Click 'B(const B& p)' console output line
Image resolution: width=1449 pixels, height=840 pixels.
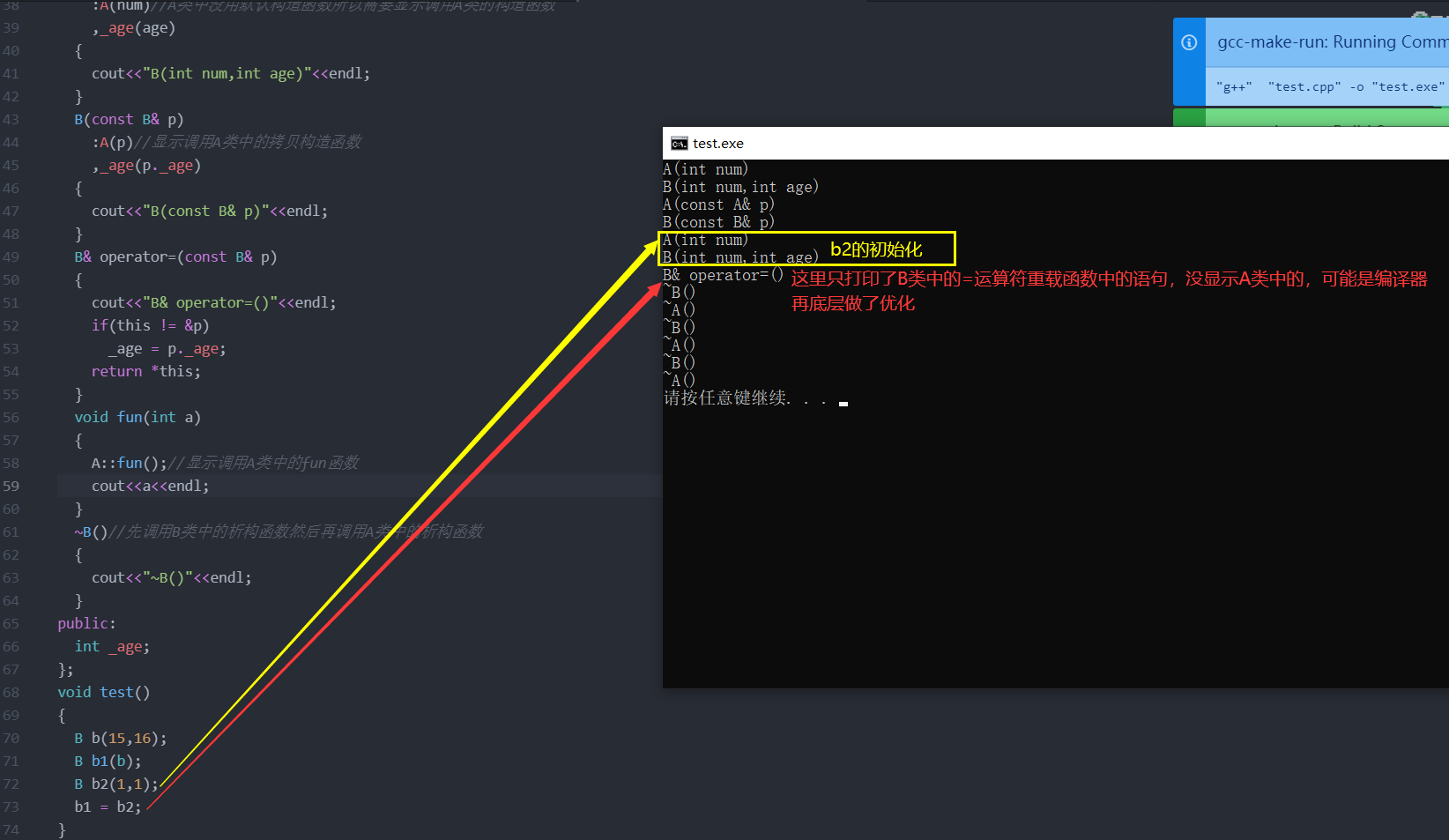719,222
